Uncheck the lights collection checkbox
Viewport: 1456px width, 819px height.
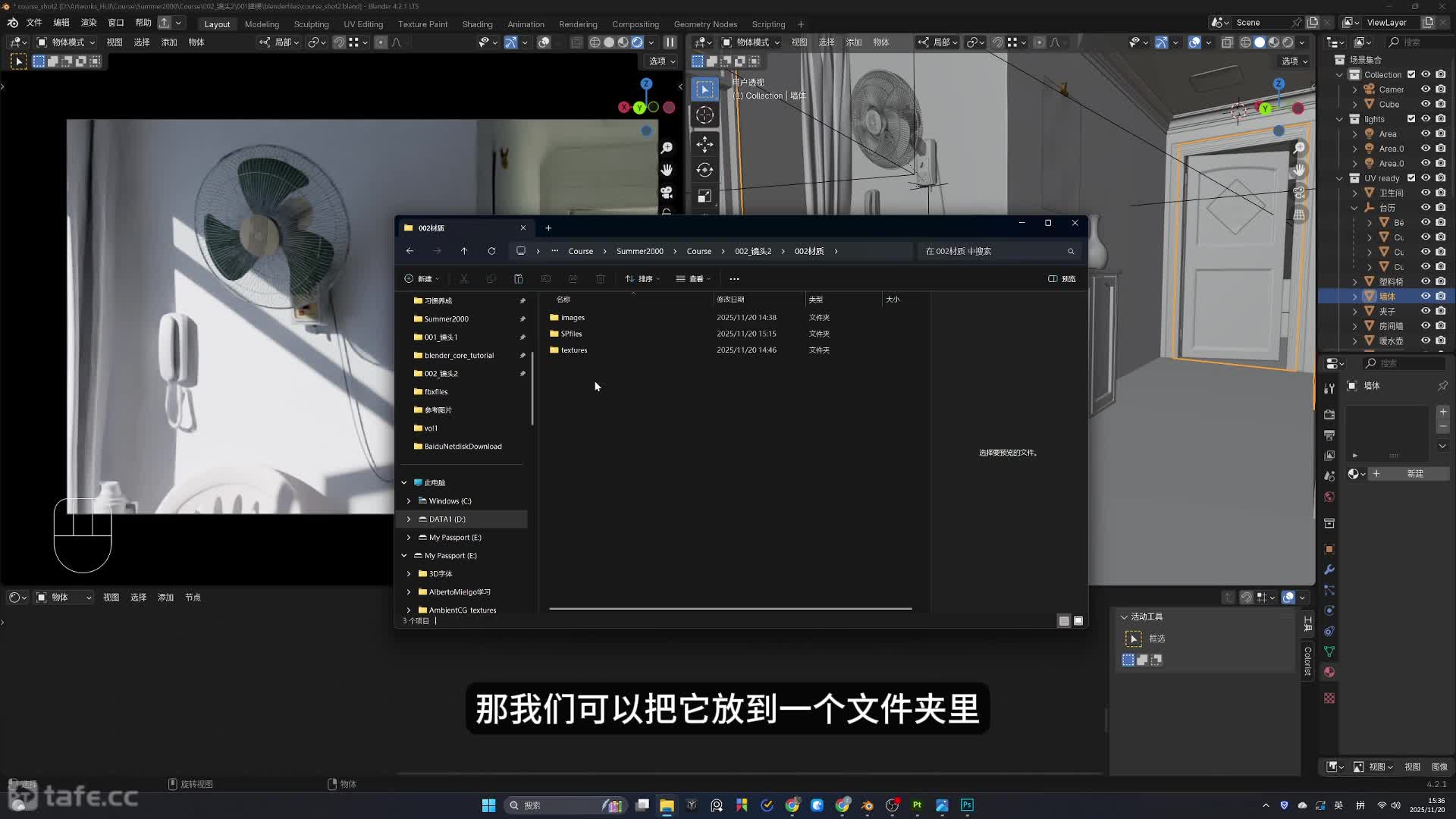1411,119
